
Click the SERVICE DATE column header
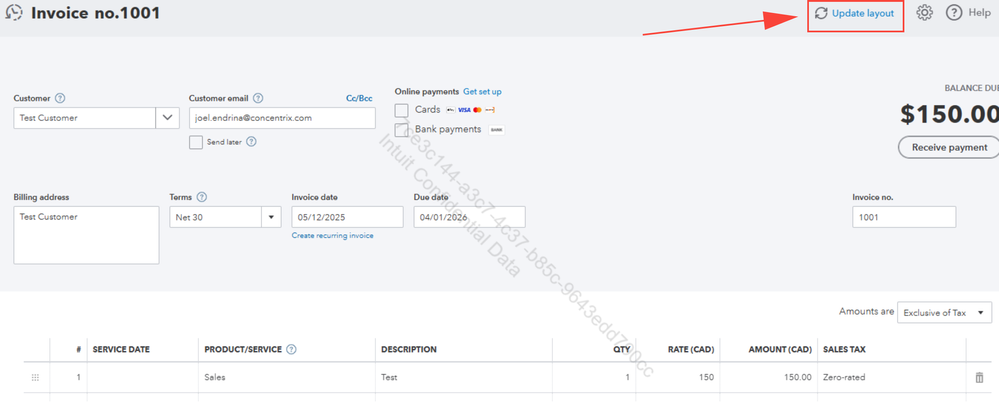(121, 350)
